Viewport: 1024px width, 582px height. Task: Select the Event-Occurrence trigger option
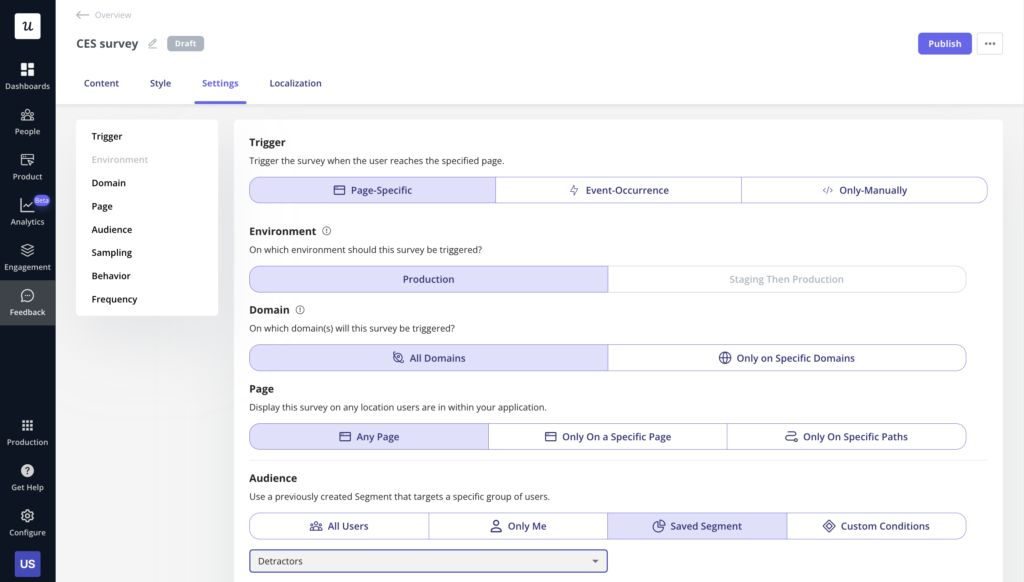point(618,189)
